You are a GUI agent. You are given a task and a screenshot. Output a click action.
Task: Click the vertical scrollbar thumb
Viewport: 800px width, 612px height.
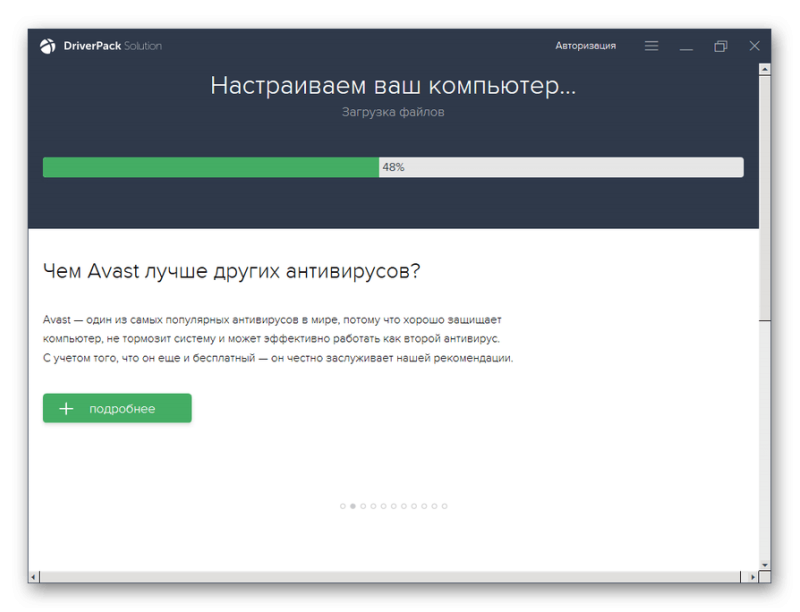[x=764, y=198]
